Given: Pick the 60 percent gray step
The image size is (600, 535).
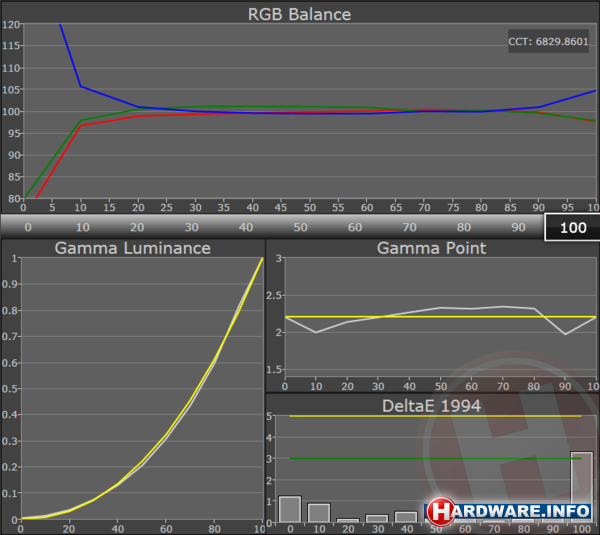Looking at the screenshot, I should point(354,226).
